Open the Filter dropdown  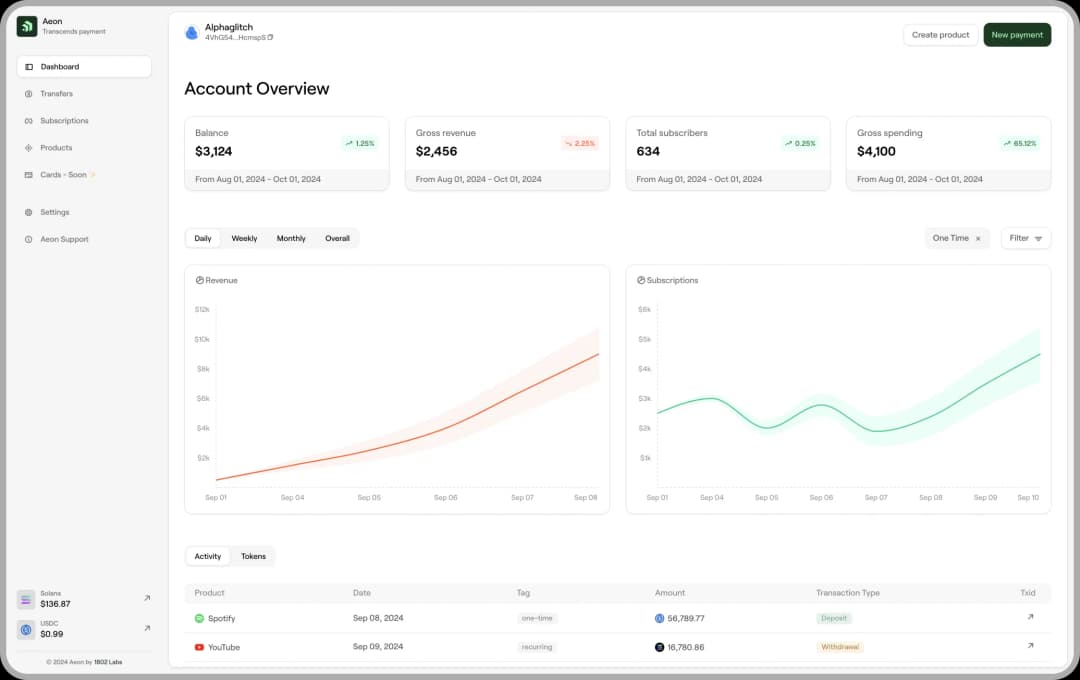pyautogui.click(x=1025, y=238)
